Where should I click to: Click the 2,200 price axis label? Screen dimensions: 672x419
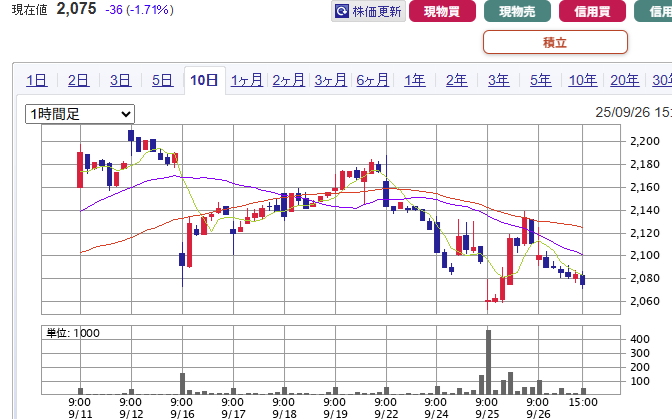(x=645, y=141)
